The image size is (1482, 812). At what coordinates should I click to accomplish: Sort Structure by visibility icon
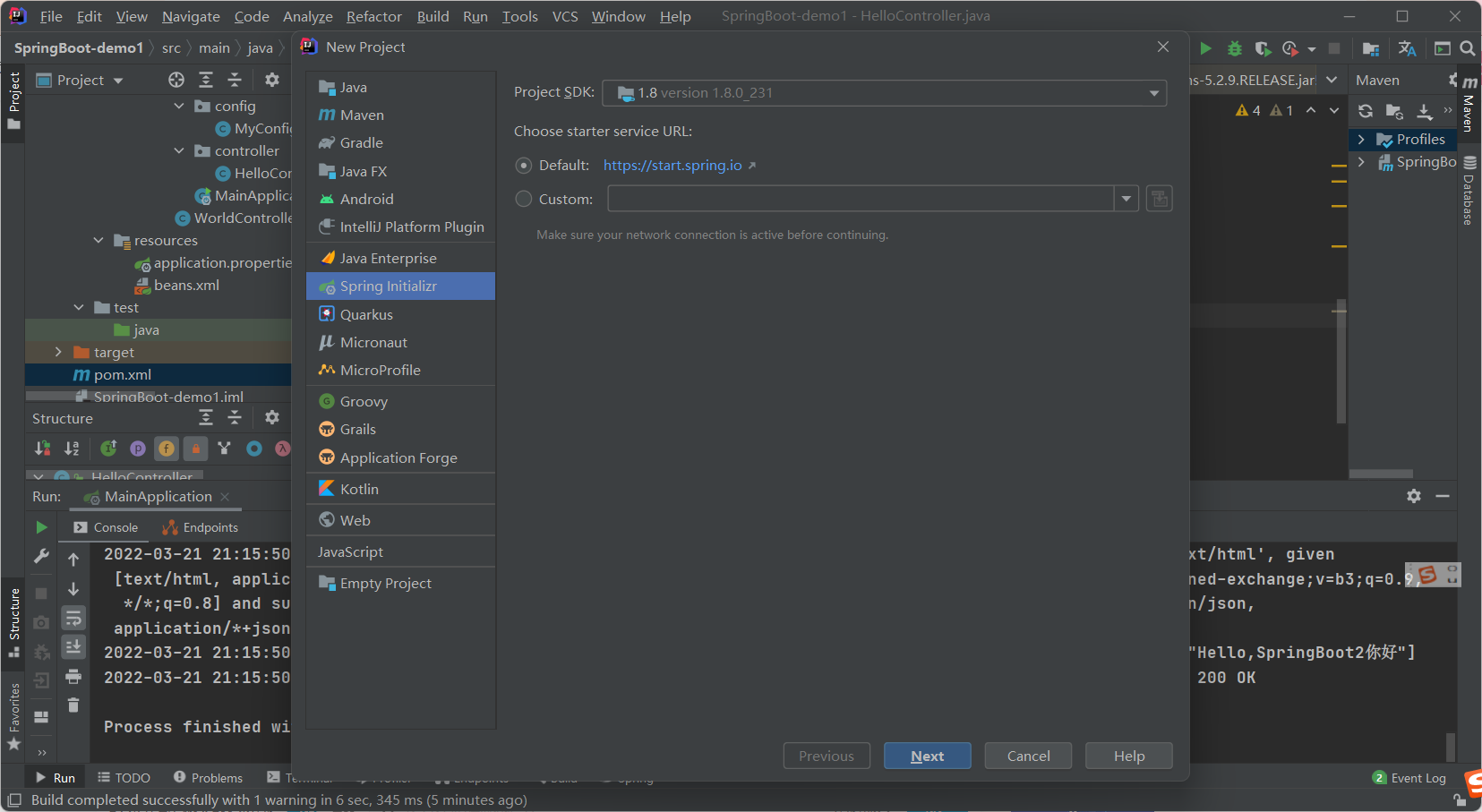click(x=42, y=448)
